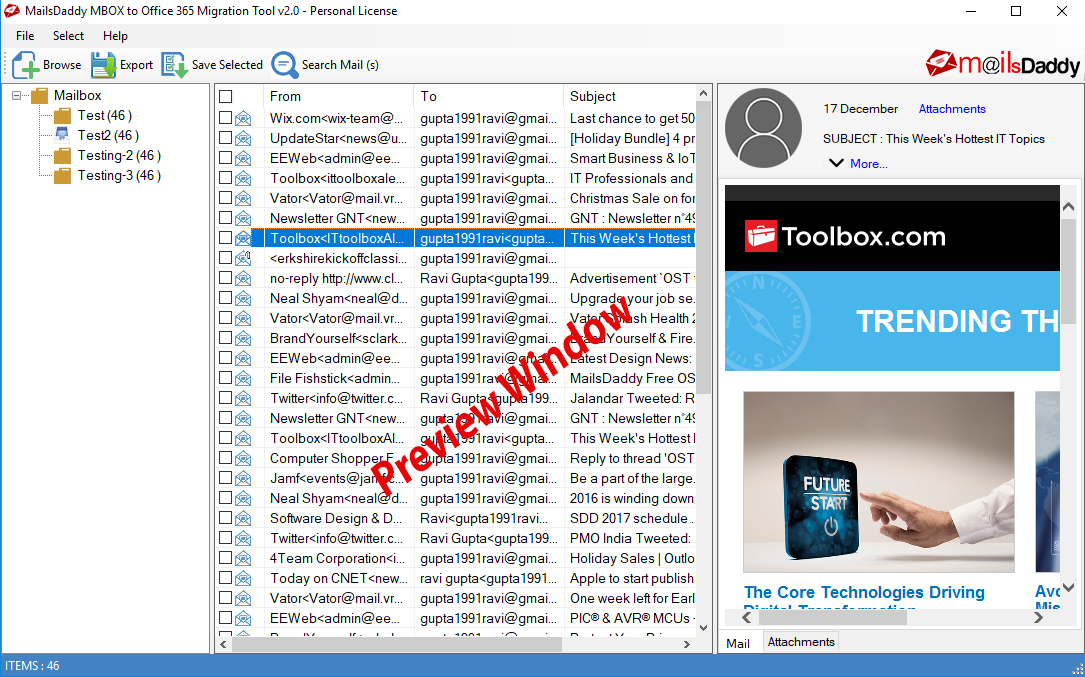The height and width of the screenshot is (677, 1085).
Task: Click the MailsDaddy logo
Action: [x=1003, y=64]
